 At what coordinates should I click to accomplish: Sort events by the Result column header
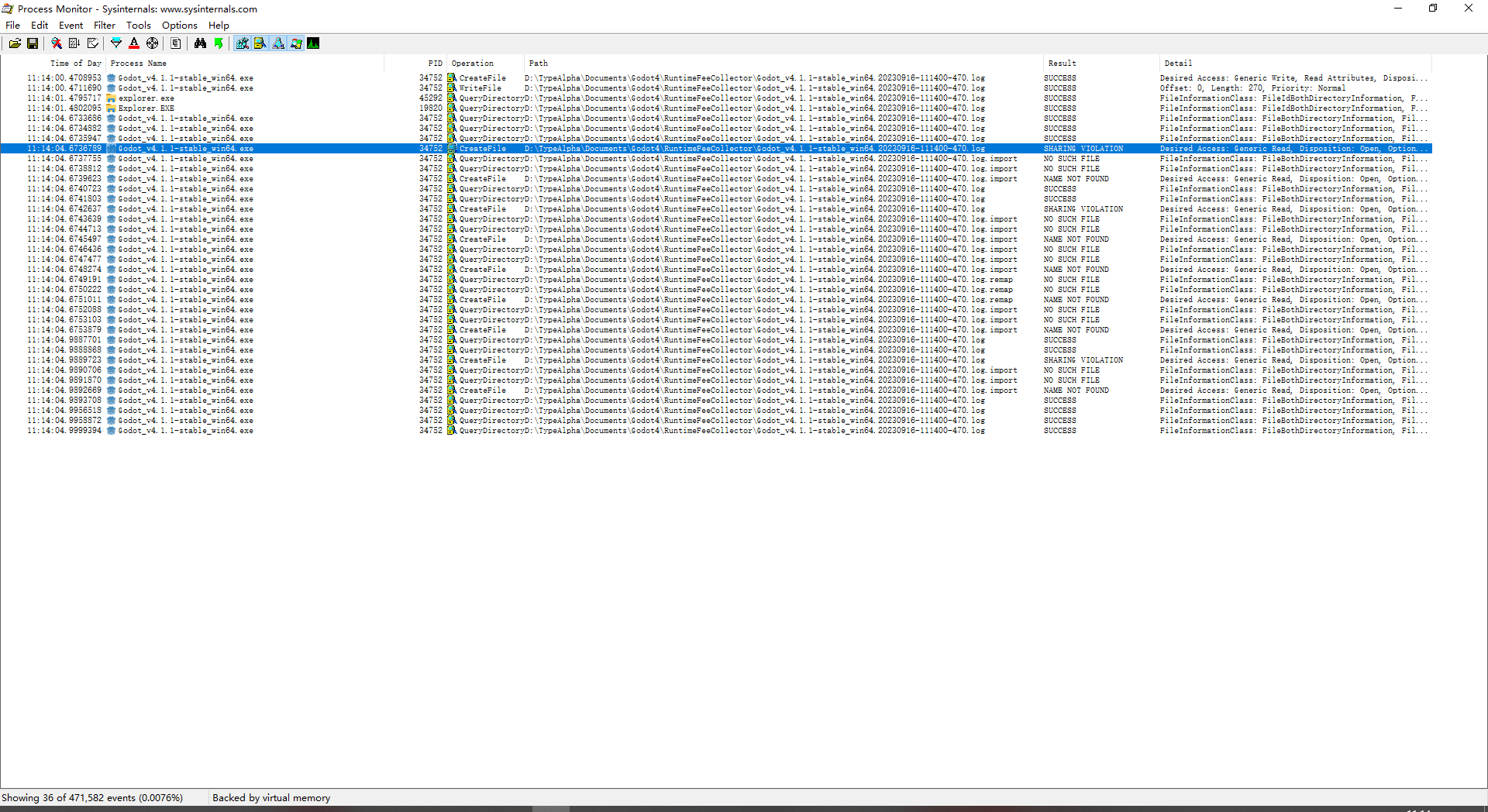1063,63
